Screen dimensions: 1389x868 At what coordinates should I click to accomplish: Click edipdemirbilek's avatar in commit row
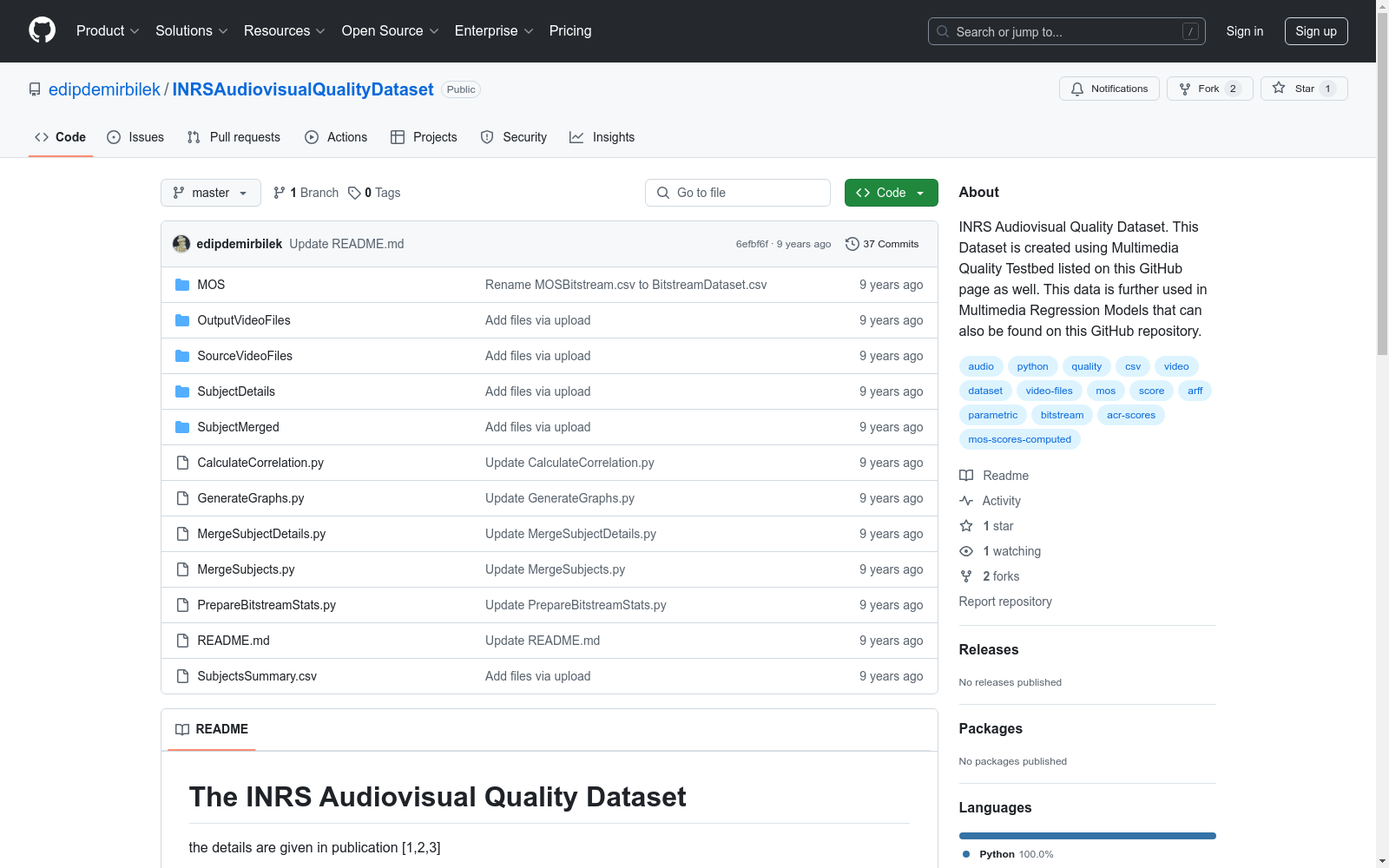tap(181, 244)
